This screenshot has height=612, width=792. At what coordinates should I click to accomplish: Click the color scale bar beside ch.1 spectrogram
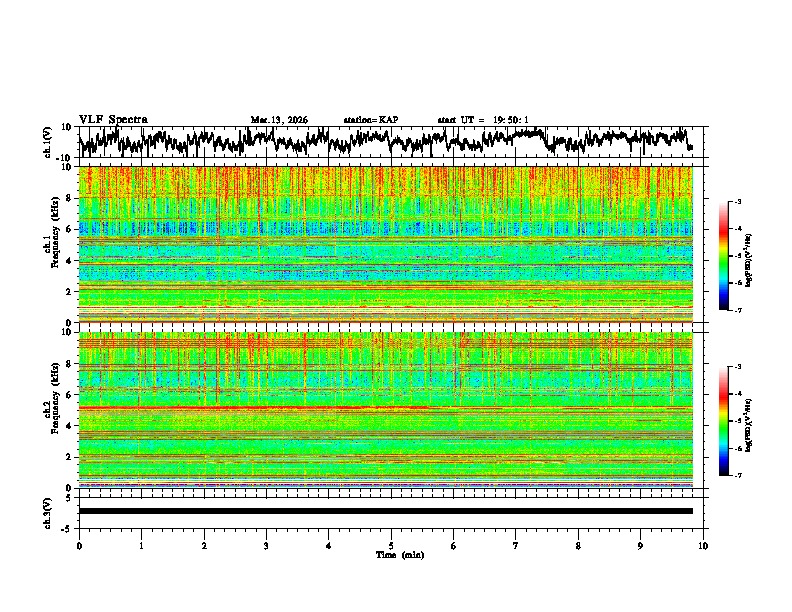point(724,256)
